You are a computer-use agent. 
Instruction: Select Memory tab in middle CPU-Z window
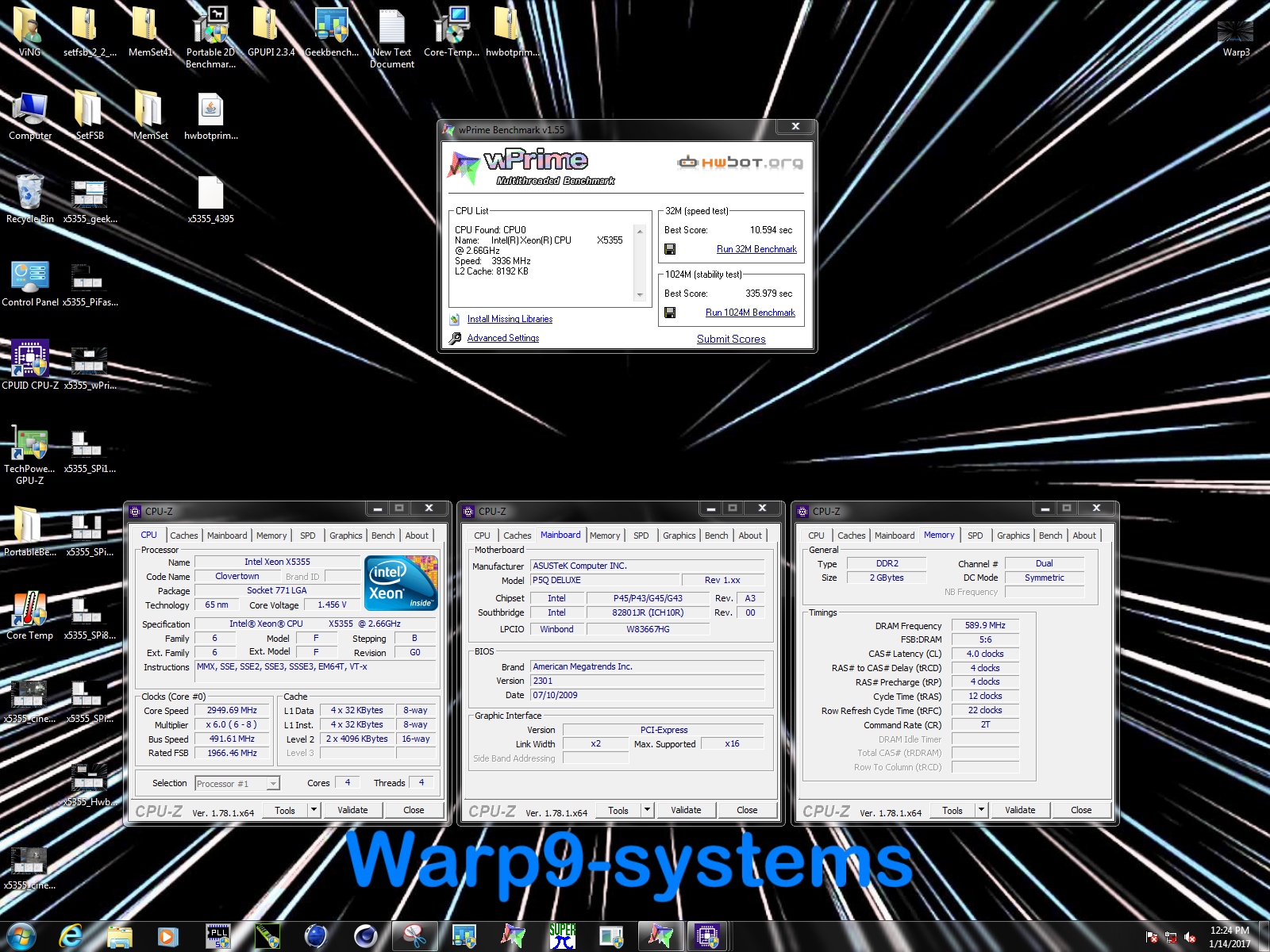pos(605,535)
